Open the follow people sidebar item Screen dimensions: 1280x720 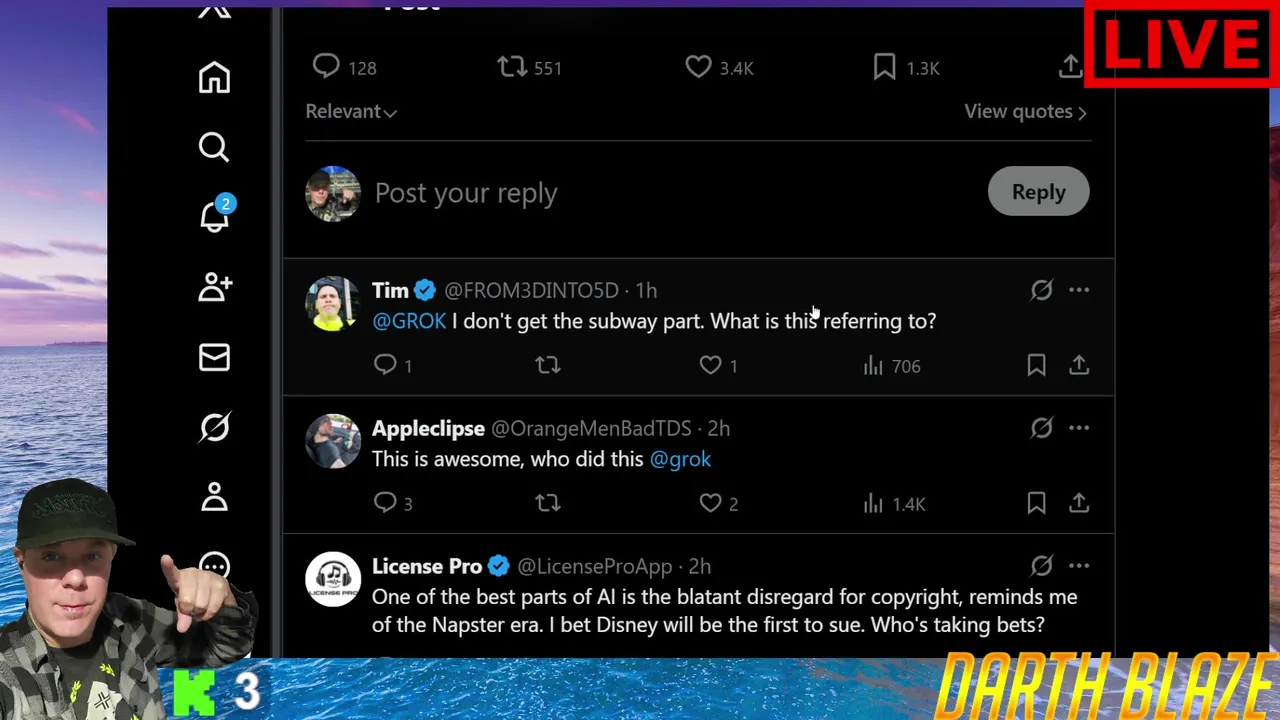(x=214, y=288)
